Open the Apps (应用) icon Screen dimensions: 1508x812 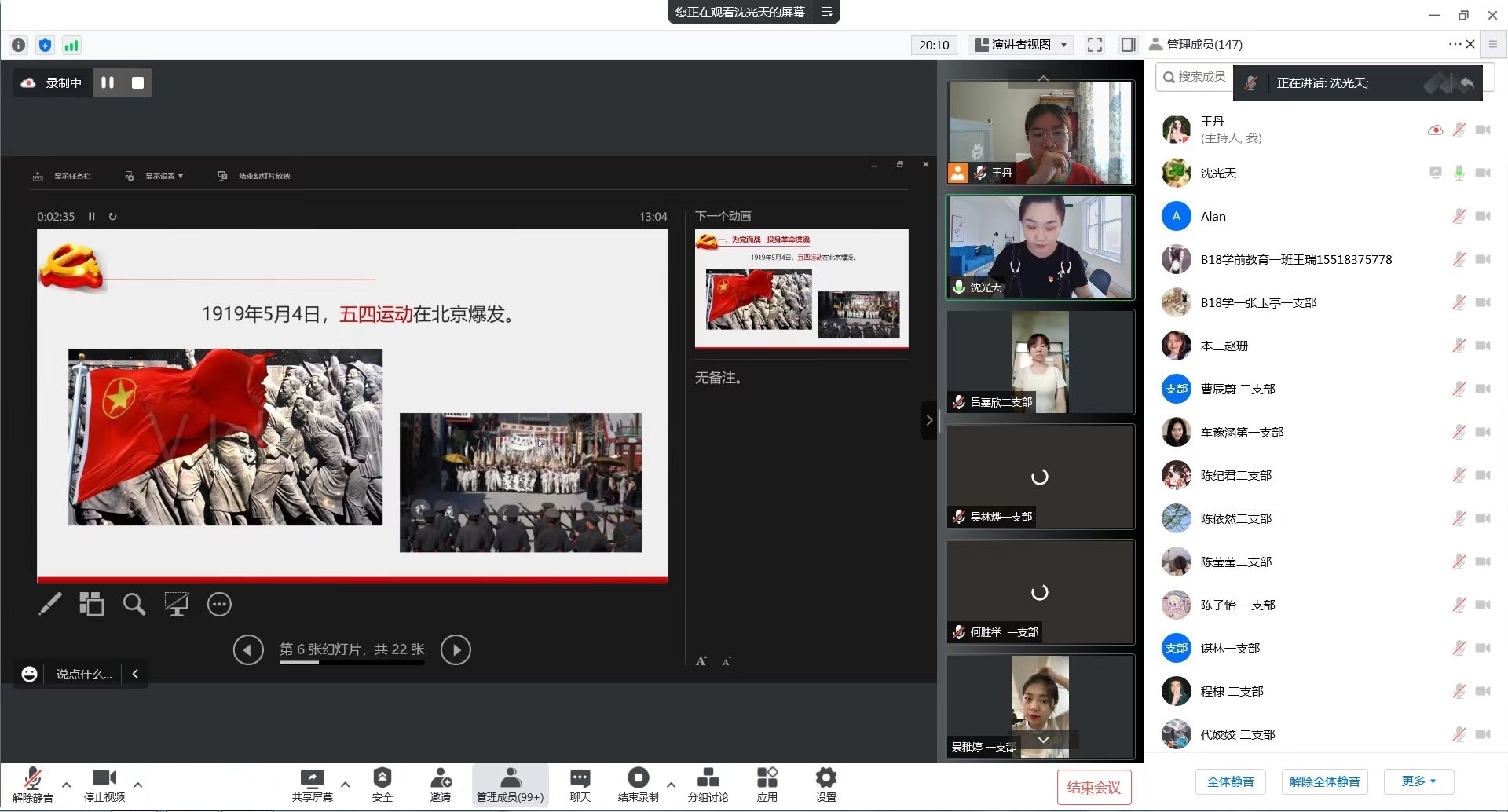click(x=767, y=779)
